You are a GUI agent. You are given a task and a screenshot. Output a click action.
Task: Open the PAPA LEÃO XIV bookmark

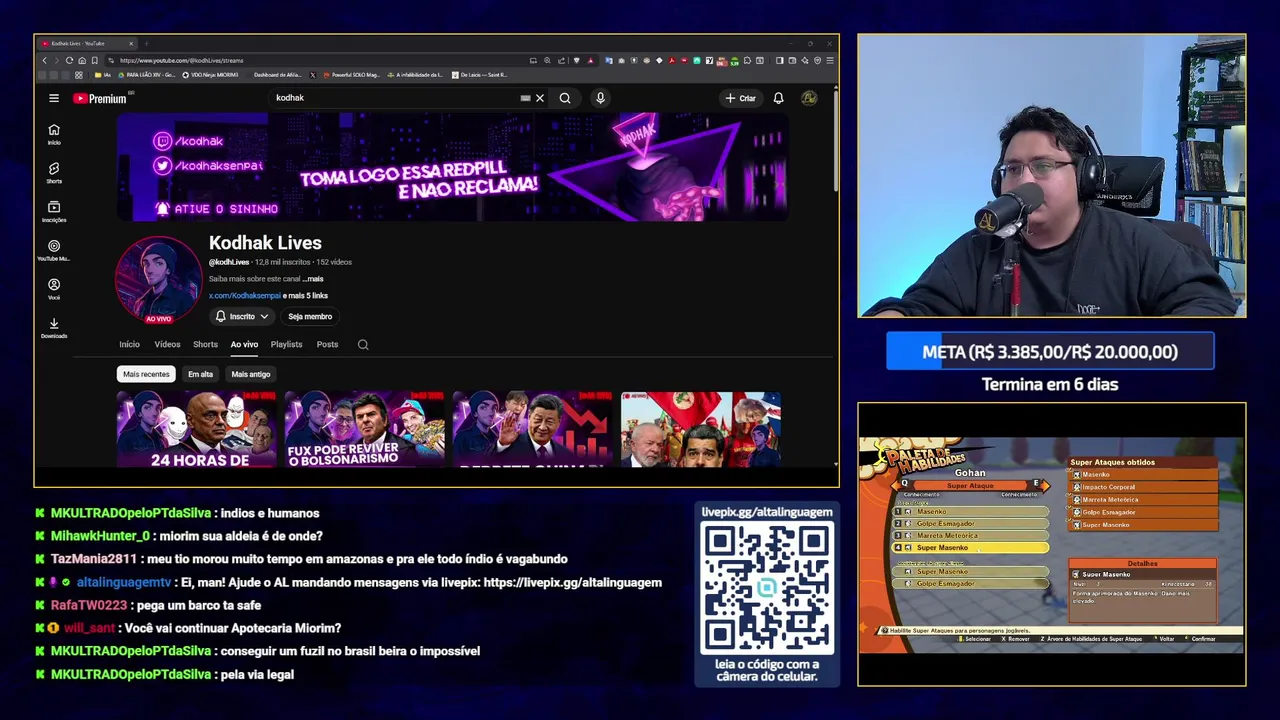[147, 75]
